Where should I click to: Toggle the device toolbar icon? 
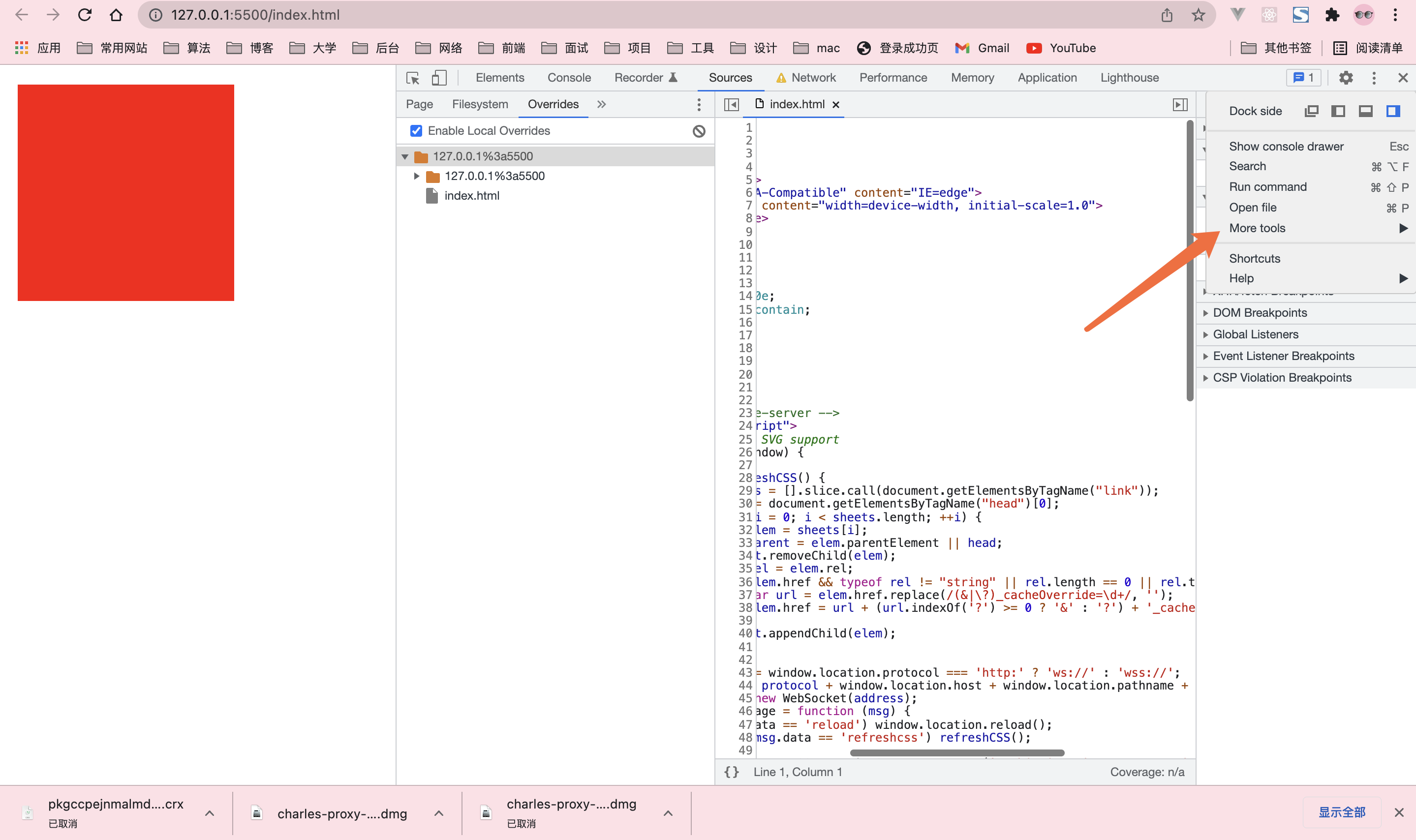tap(439, 78)
